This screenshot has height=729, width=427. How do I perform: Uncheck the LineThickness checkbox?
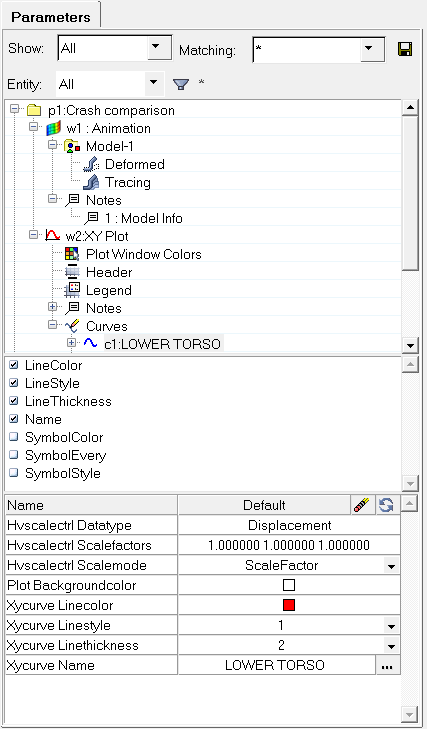point(14,401)
